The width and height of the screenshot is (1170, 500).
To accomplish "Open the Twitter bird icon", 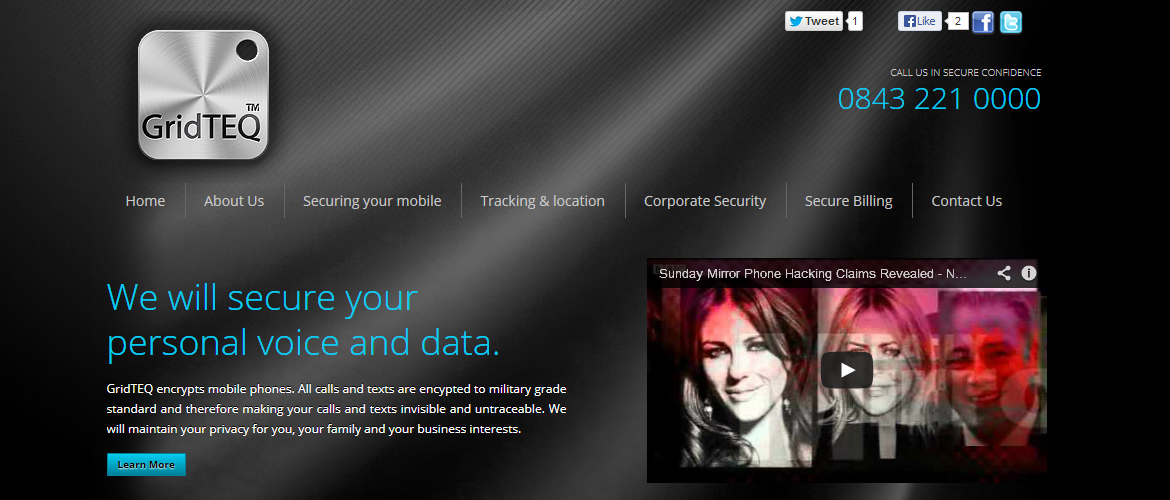I will [x=1010, y=22].
